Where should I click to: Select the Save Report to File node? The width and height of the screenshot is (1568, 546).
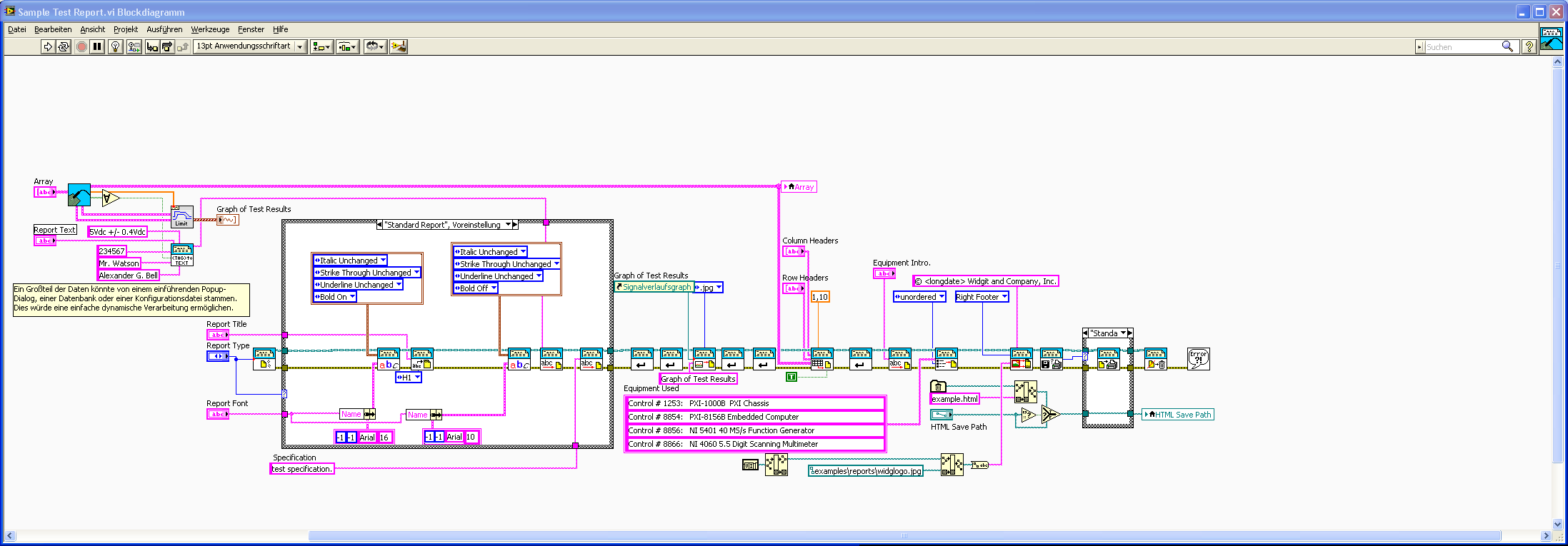1051,358
